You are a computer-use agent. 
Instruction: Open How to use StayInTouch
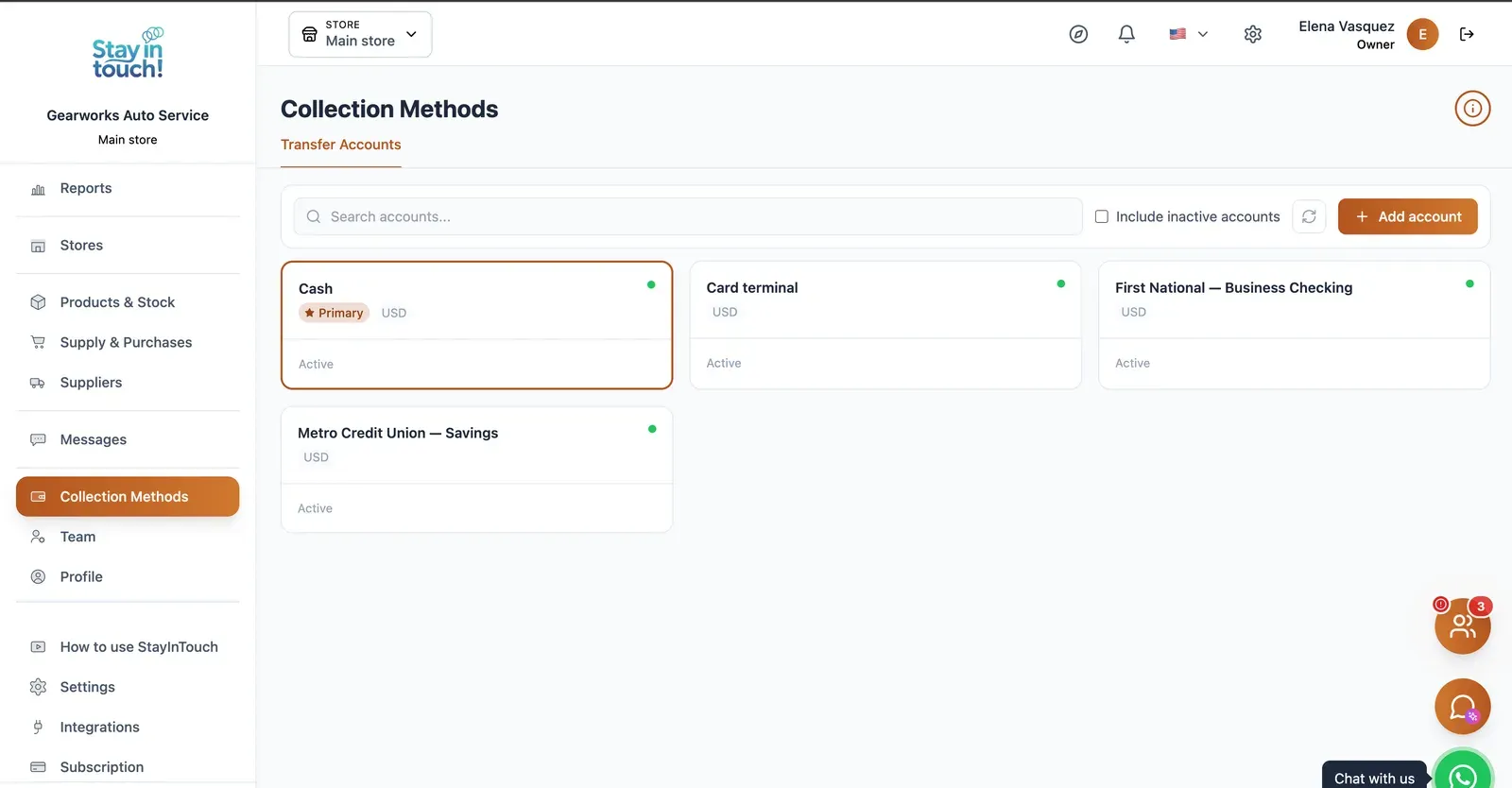[128, 647]
